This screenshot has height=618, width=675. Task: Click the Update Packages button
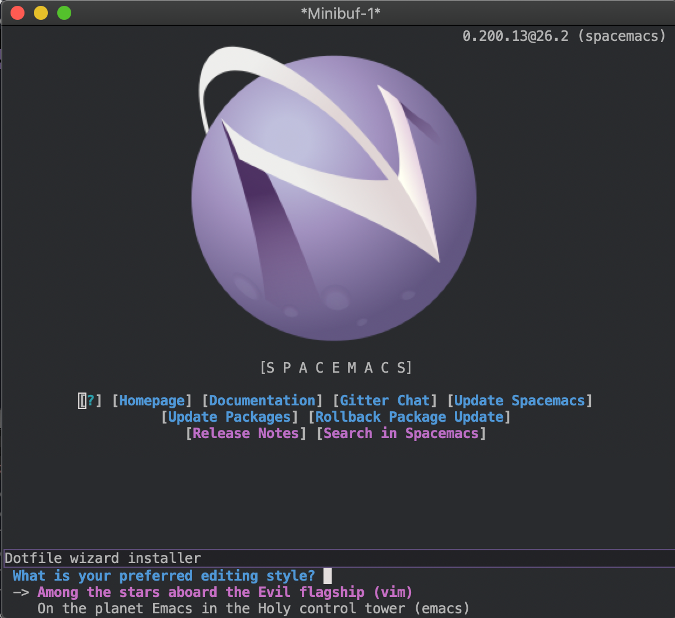click(229, 417)
